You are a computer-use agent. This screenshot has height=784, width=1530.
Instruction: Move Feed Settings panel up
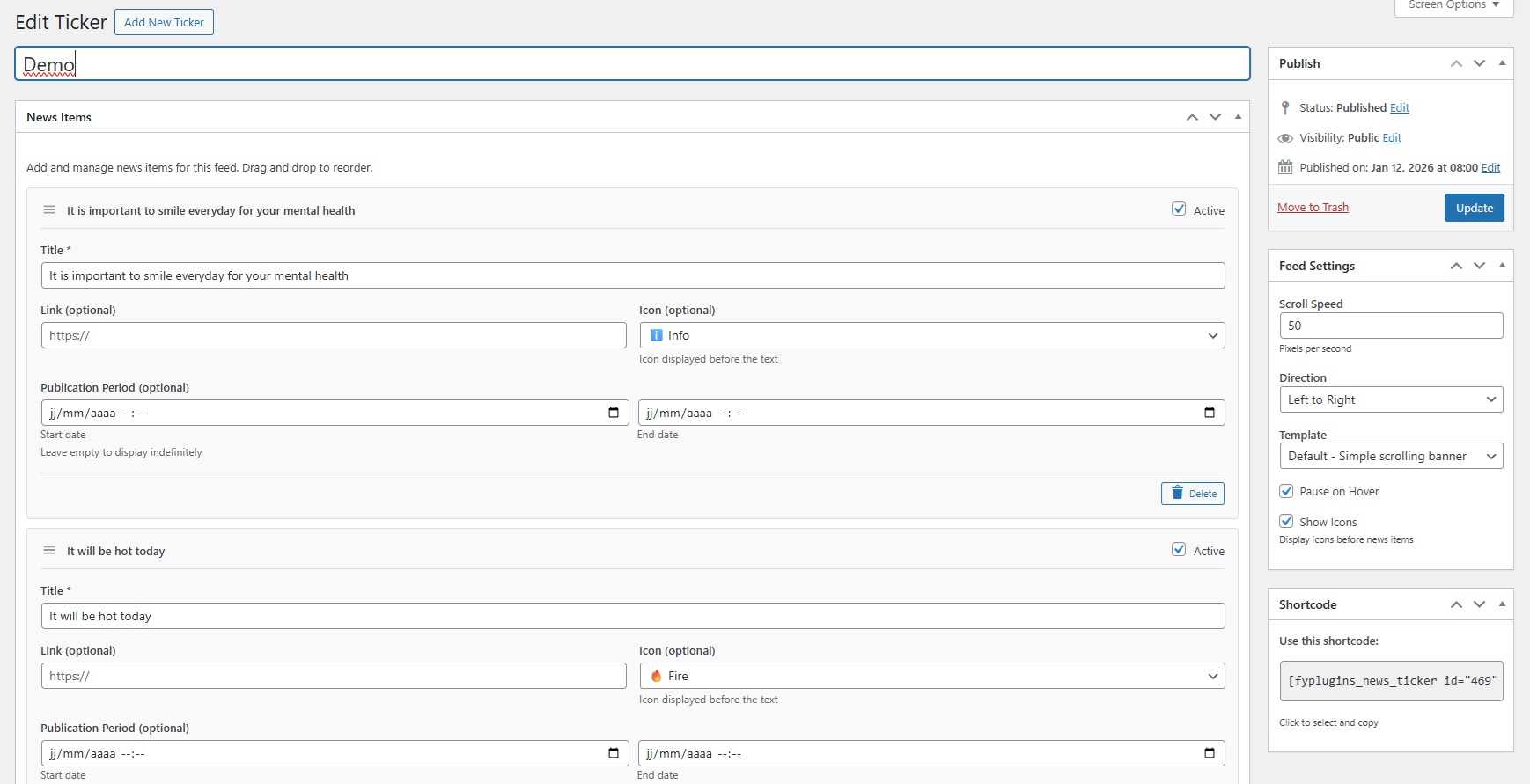(1456, 266)
